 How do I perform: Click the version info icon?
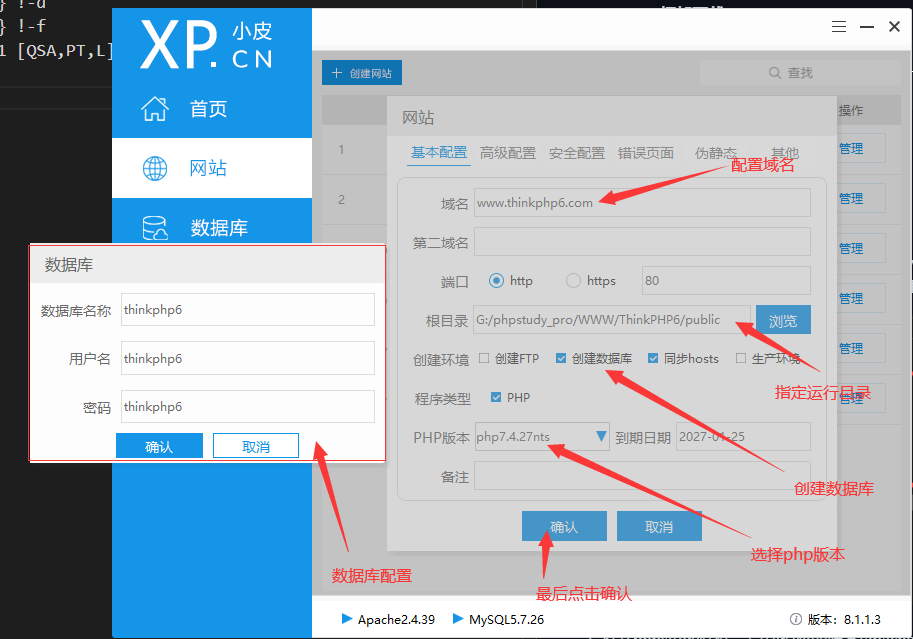(795, 619)
